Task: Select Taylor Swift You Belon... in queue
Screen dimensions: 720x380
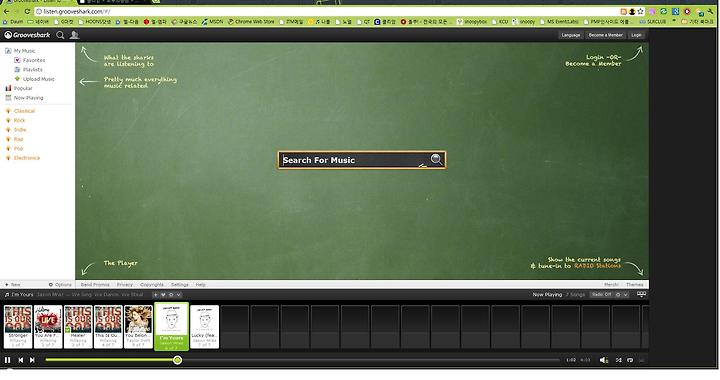Action: (x=138, y=327)
